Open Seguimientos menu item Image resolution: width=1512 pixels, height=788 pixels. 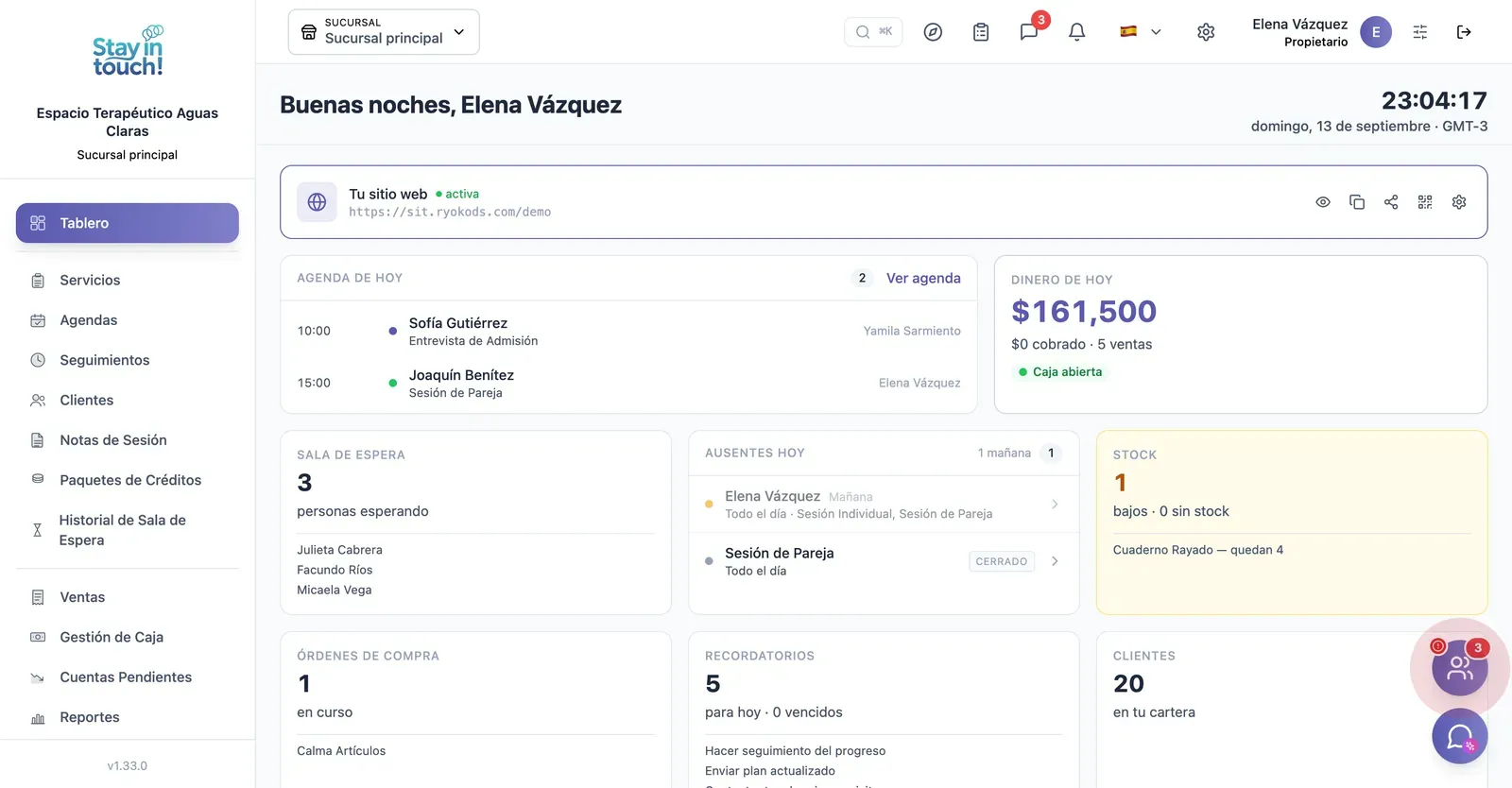coord(128,360)
